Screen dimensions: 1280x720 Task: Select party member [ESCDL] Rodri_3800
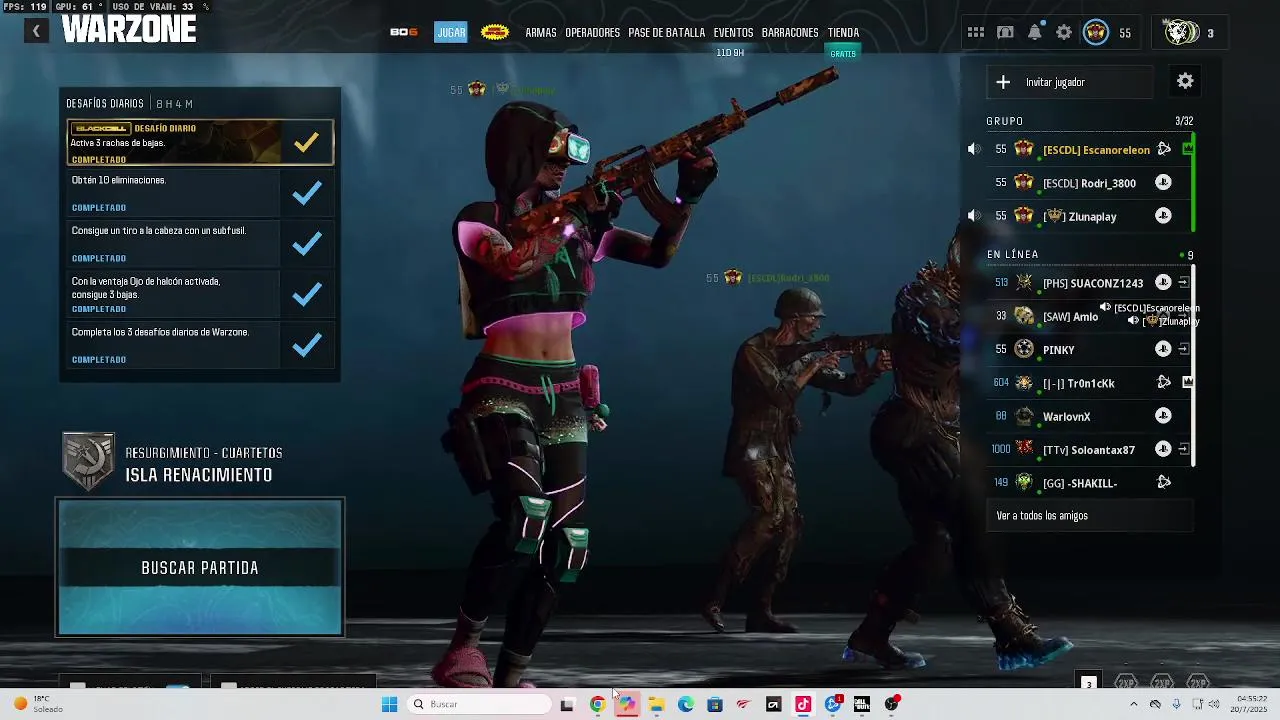(1088, 183)
